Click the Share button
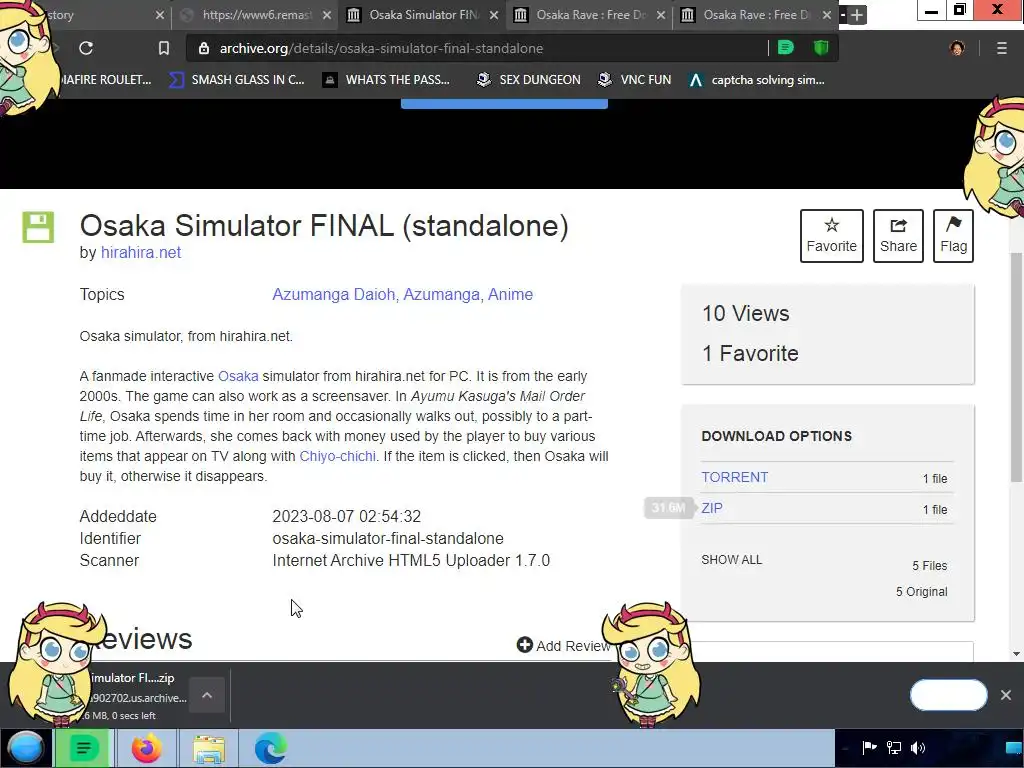 898,236
